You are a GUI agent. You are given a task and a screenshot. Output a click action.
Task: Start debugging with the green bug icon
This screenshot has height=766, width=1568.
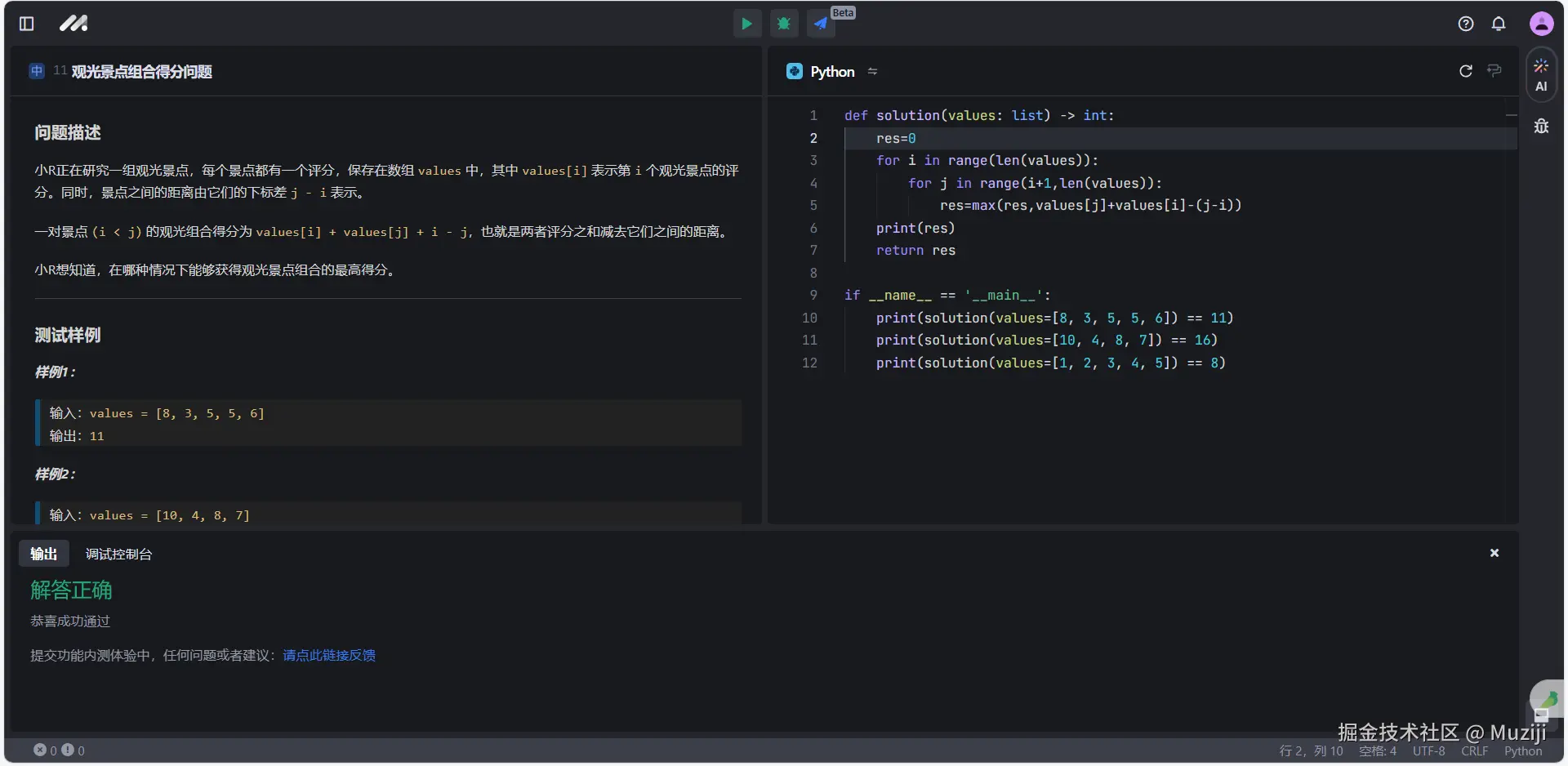pos(784,24)
